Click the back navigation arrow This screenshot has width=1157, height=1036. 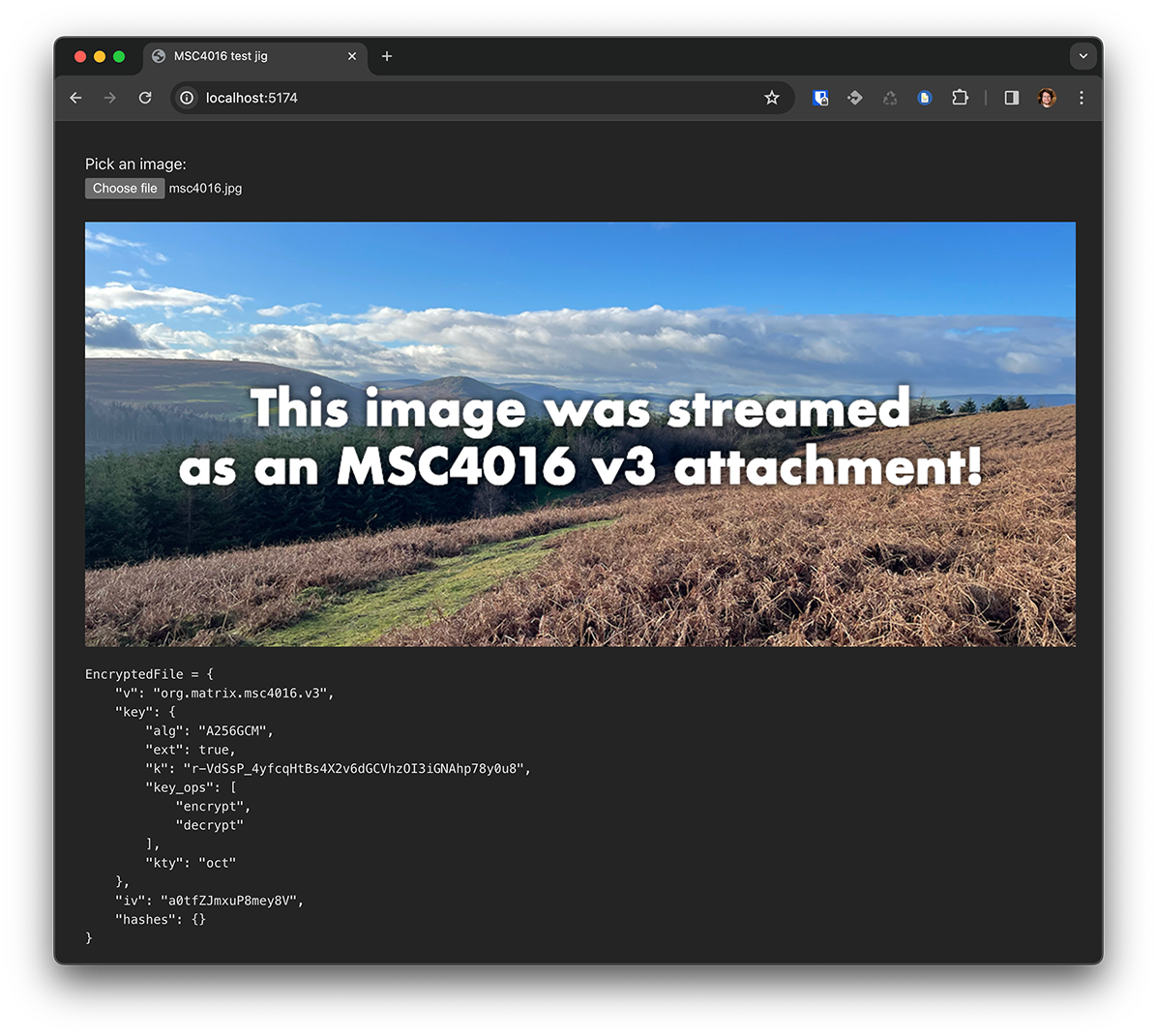(x=76, y=98)
